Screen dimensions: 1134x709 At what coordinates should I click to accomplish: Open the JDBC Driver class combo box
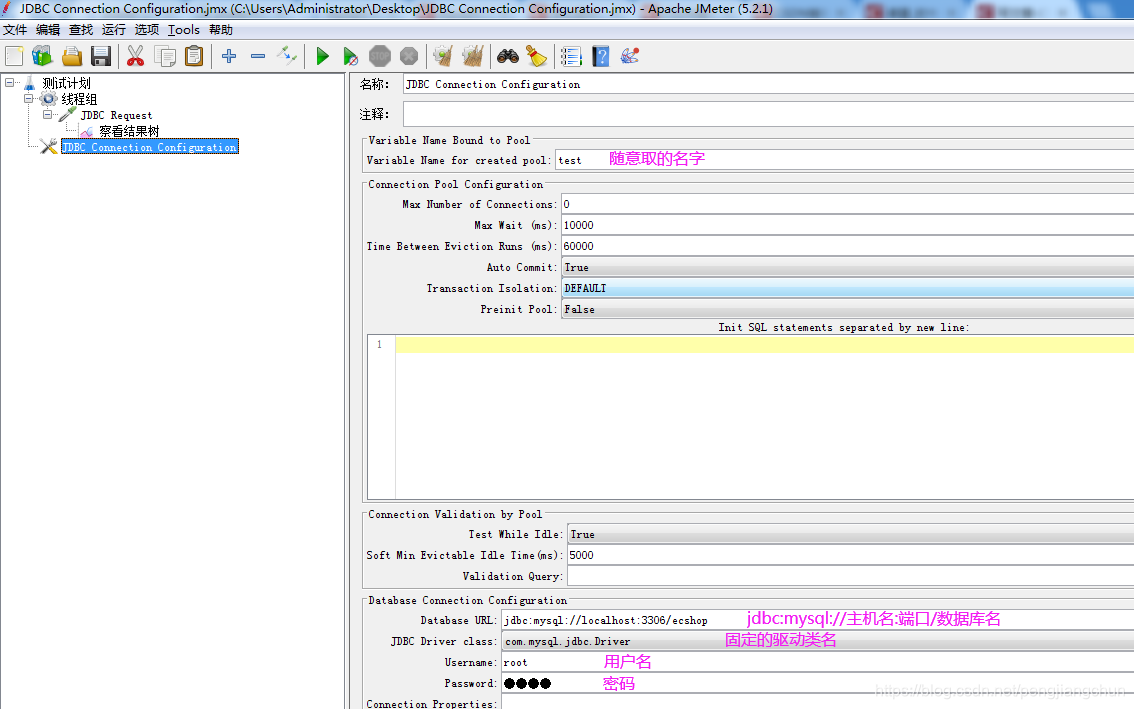pyautogui.click(x=818, y=642)
